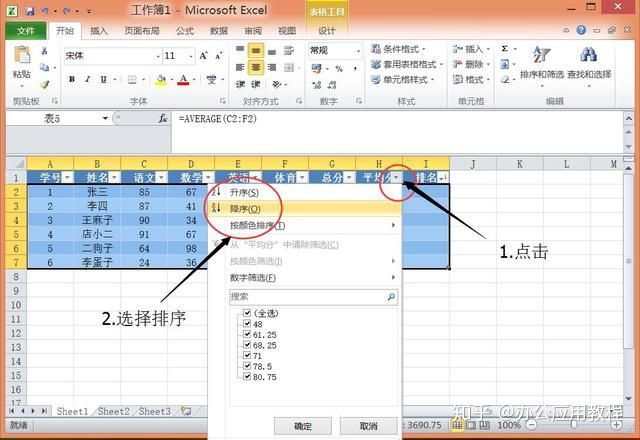This screenshot has height=440, width=640.
Task: Switch to the 公式 Formulas tab
Action: (x=185, y=31)
